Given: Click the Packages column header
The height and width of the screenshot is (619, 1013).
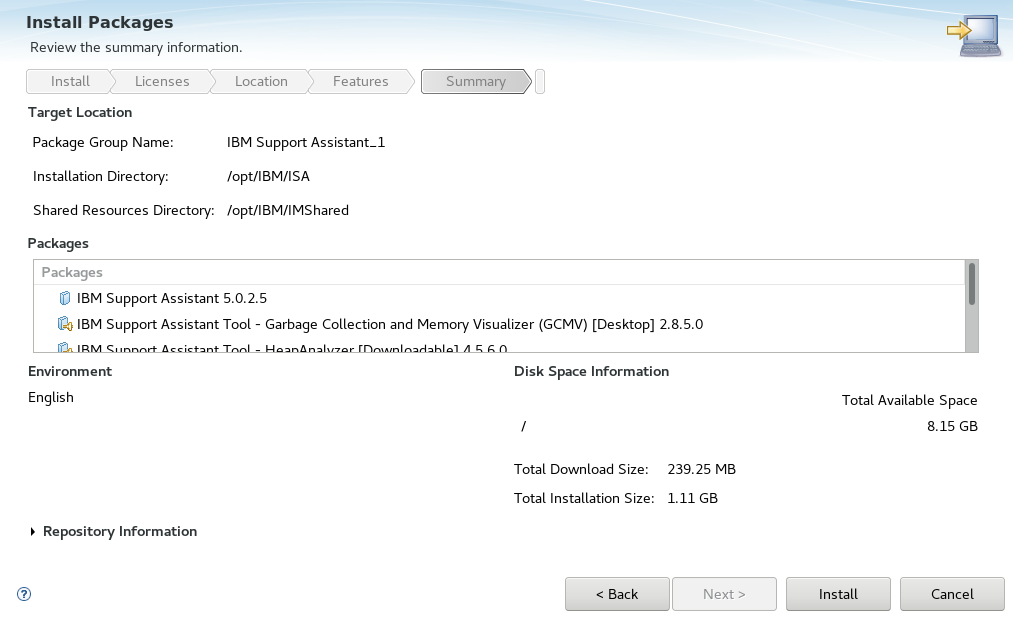Looking at the screenshot, I should (499, 272).
